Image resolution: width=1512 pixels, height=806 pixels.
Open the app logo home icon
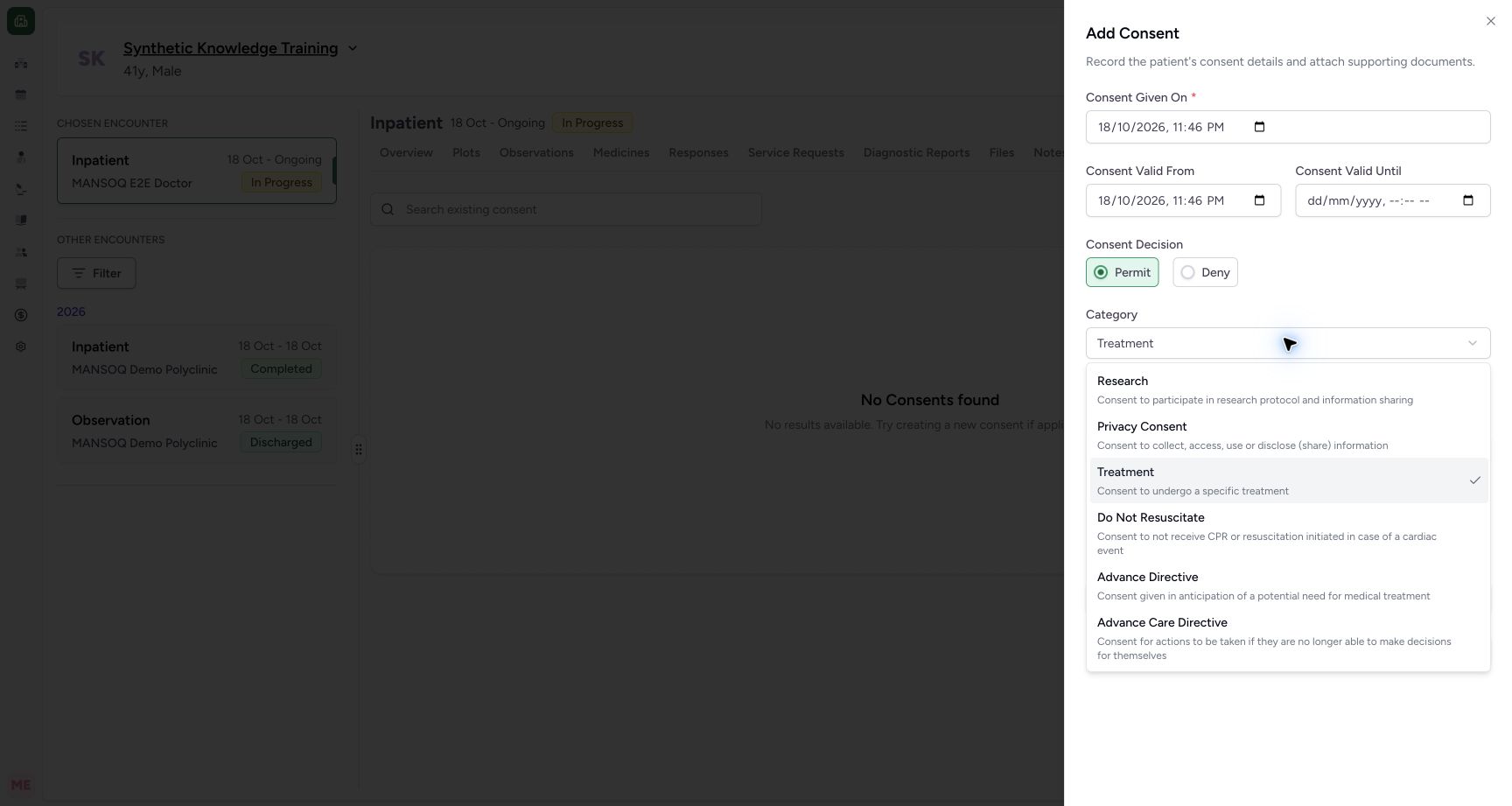(21, 21)
